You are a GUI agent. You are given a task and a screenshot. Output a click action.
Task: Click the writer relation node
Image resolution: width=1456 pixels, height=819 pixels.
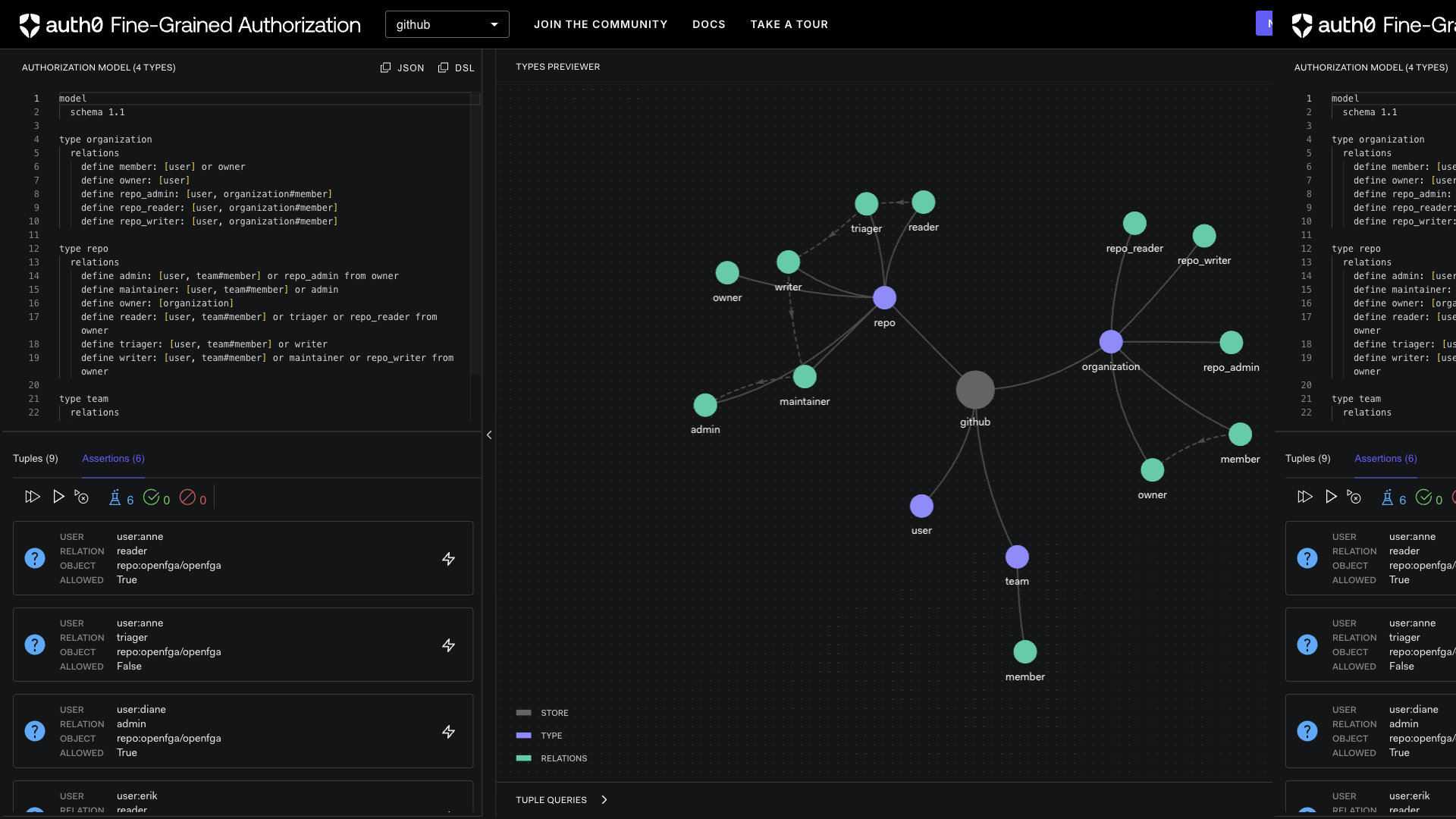pyautogui.click(x=788, y=262)
